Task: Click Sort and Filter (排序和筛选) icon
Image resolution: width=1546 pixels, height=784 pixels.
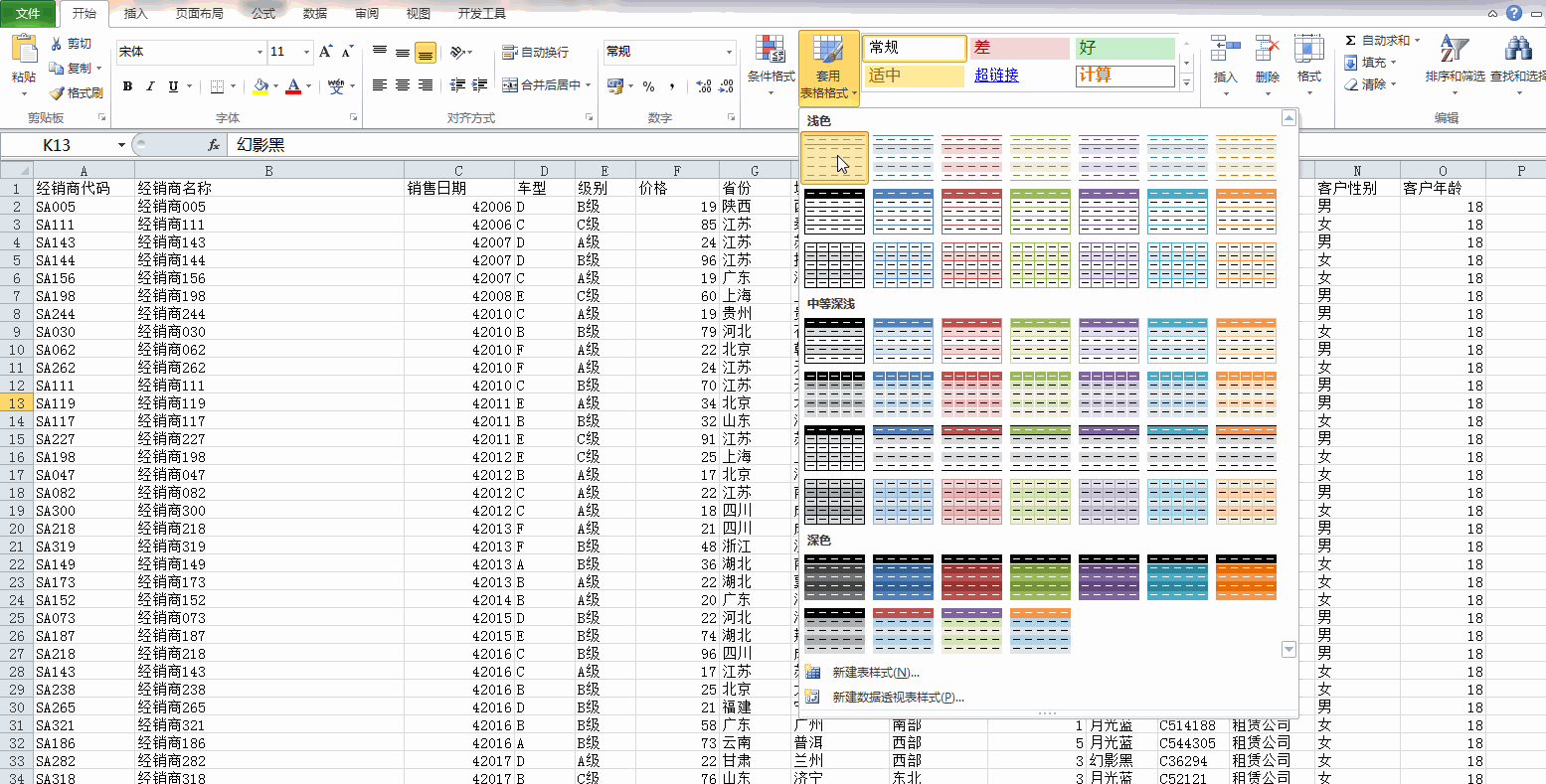Action: [1455, 49]
